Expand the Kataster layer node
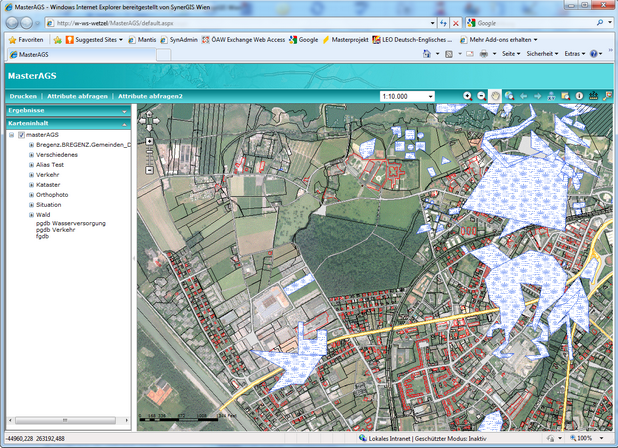The width and height of the screenshot is (618, 448). 31,185
